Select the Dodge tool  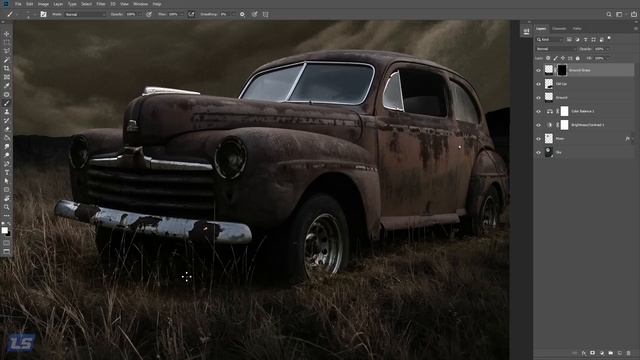(7, 155)
